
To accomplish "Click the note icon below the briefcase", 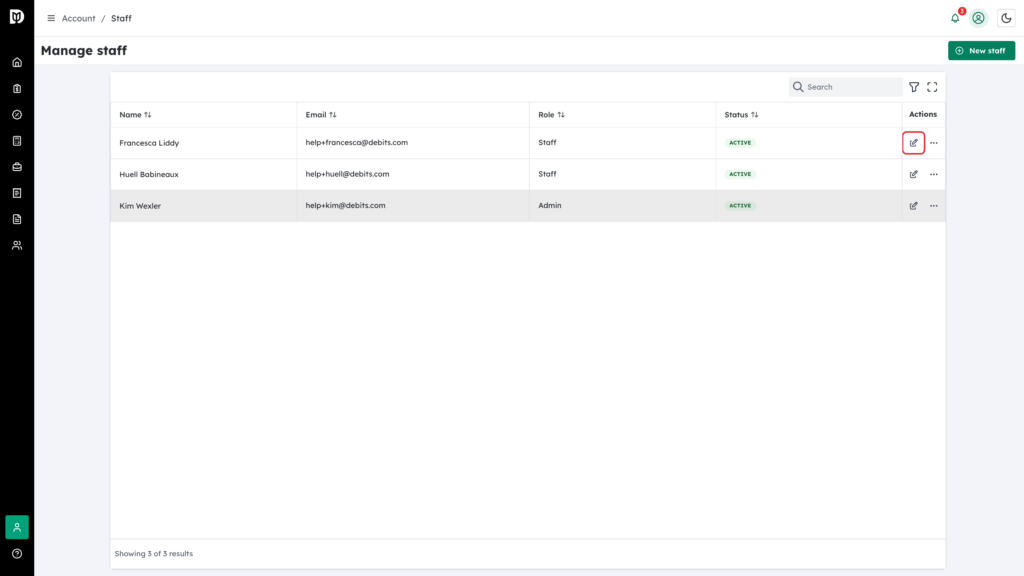I will 17,193.
